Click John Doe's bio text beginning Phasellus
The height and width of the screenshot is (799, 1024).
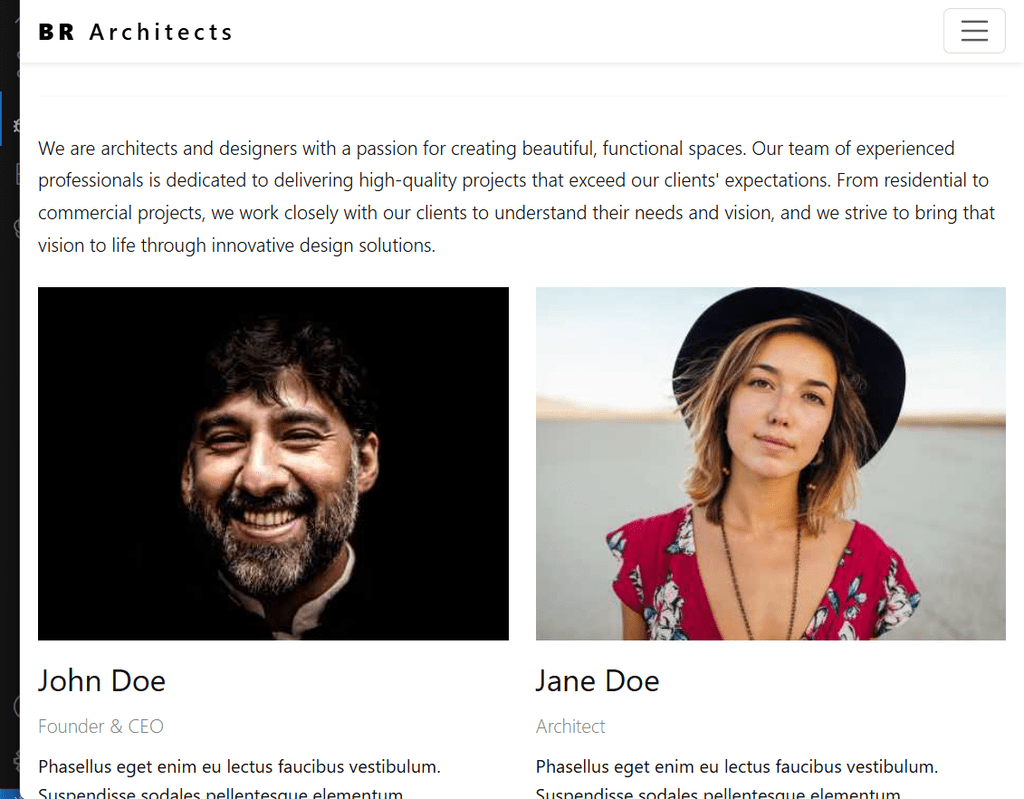coord(239,768)
